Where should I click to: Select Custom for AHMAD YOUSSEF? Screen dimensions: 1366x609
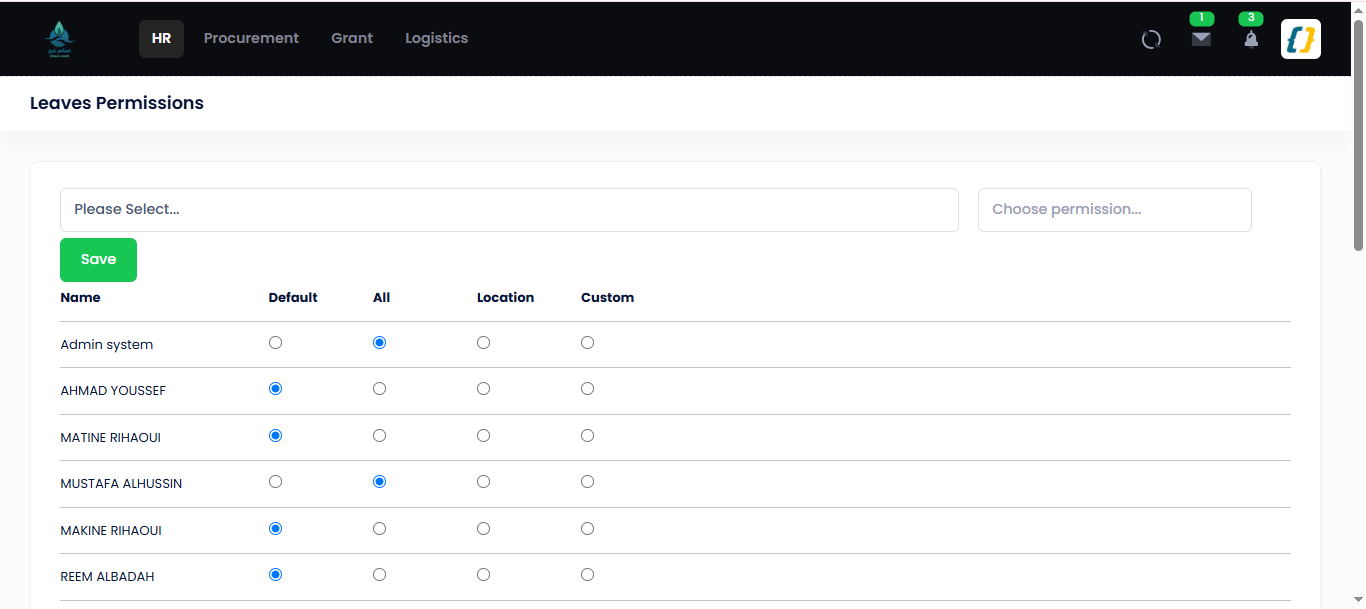pyautogui.click(x=588, y=389)
